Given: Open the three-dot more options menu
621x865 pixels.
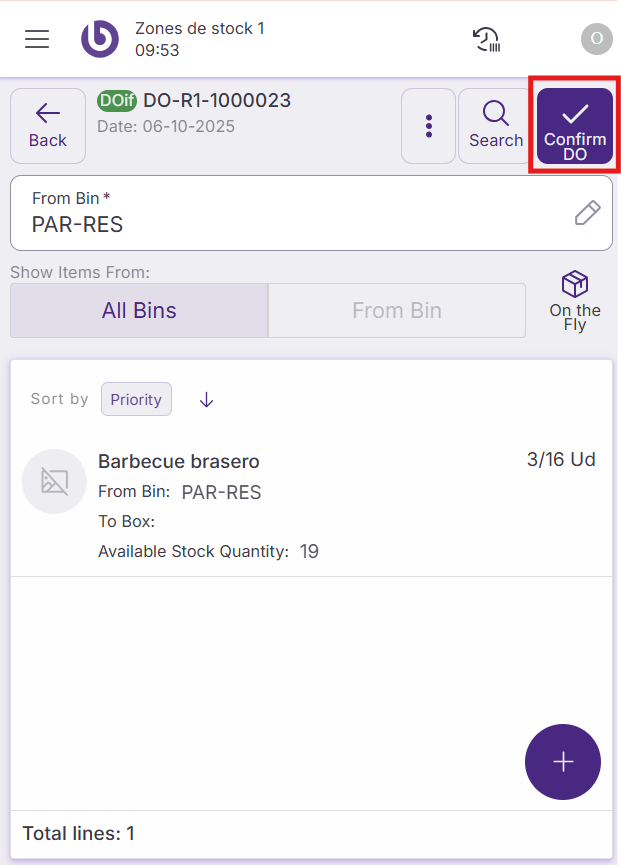Looking at the screenshot, I should (429, 126).
